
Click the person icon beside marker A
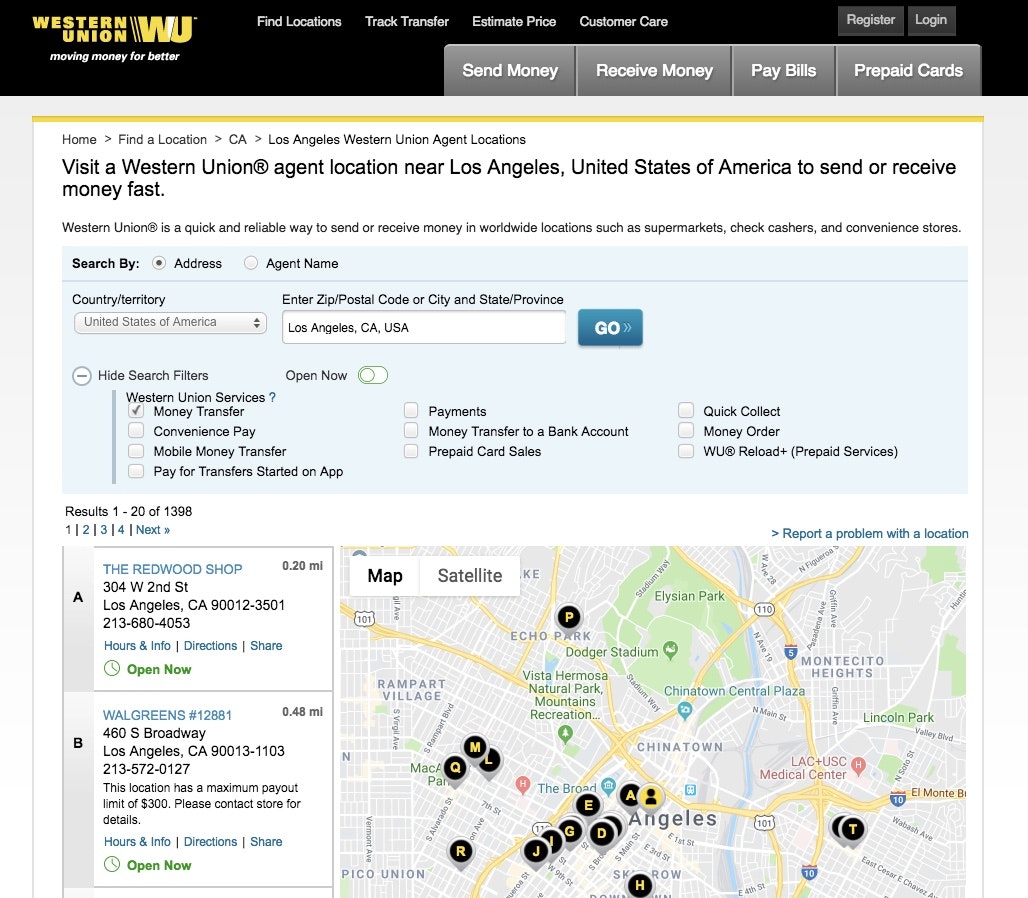pos(651,797)
